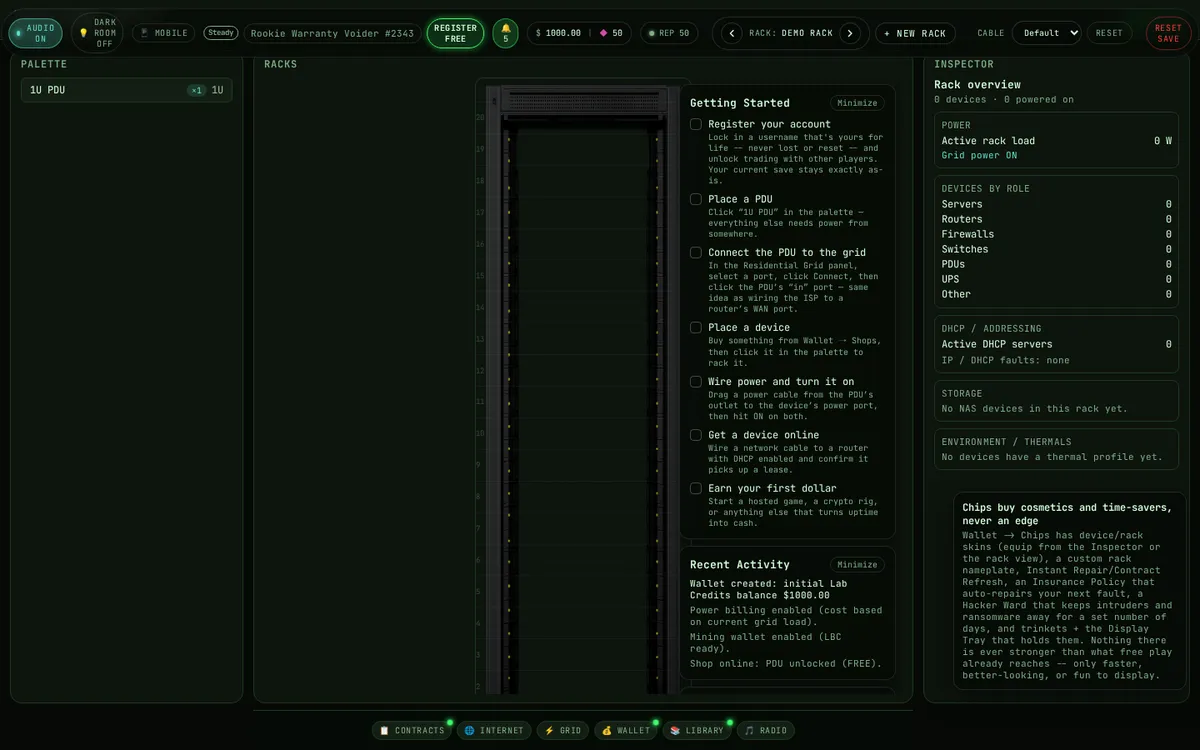The image size is (1200, 750).
Task: Open the $1000.00 wallet balance pill
Action: coord(580,33)
